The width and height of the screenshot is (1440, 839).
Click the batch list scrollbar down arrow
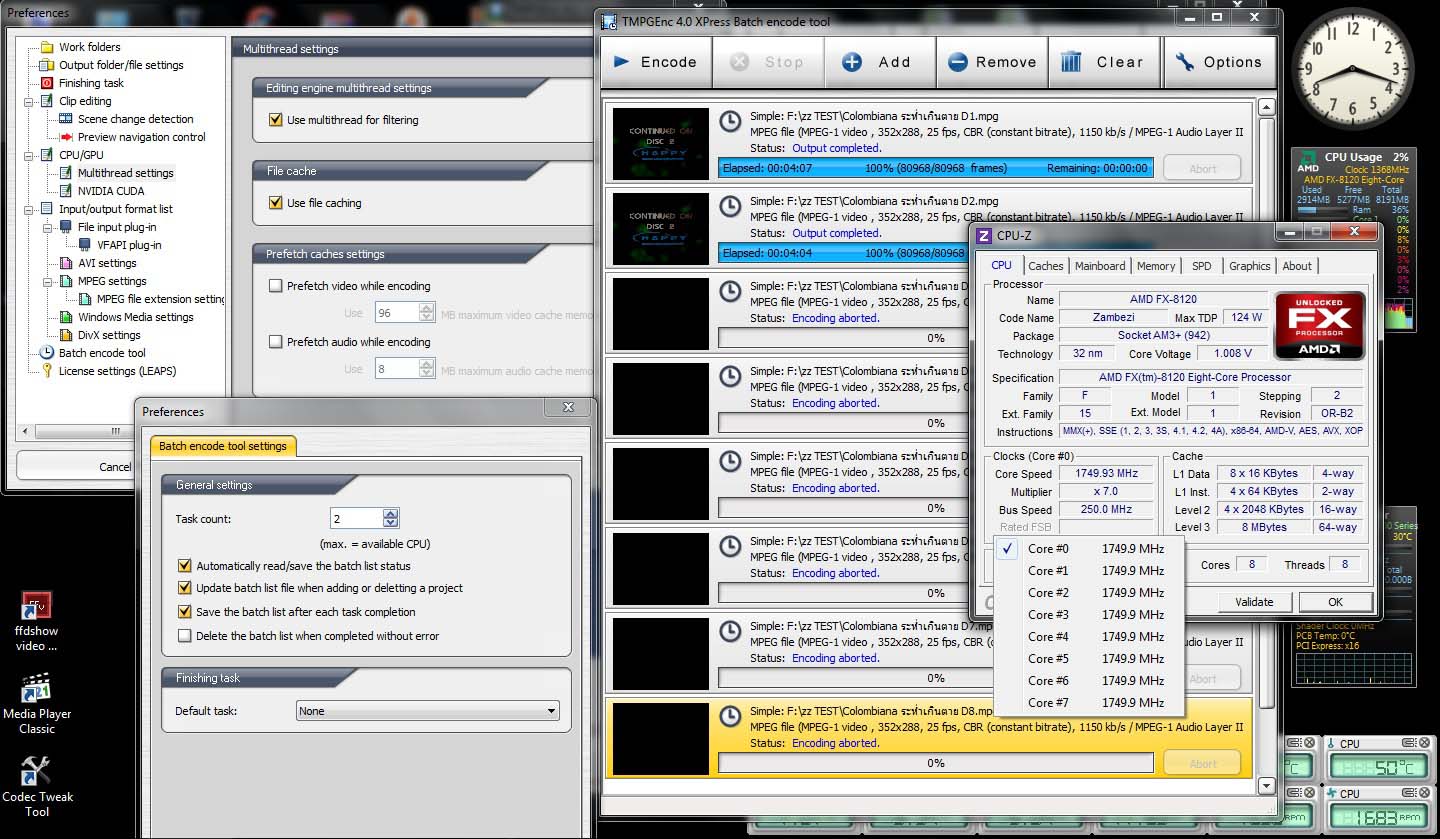point(1267,786)
